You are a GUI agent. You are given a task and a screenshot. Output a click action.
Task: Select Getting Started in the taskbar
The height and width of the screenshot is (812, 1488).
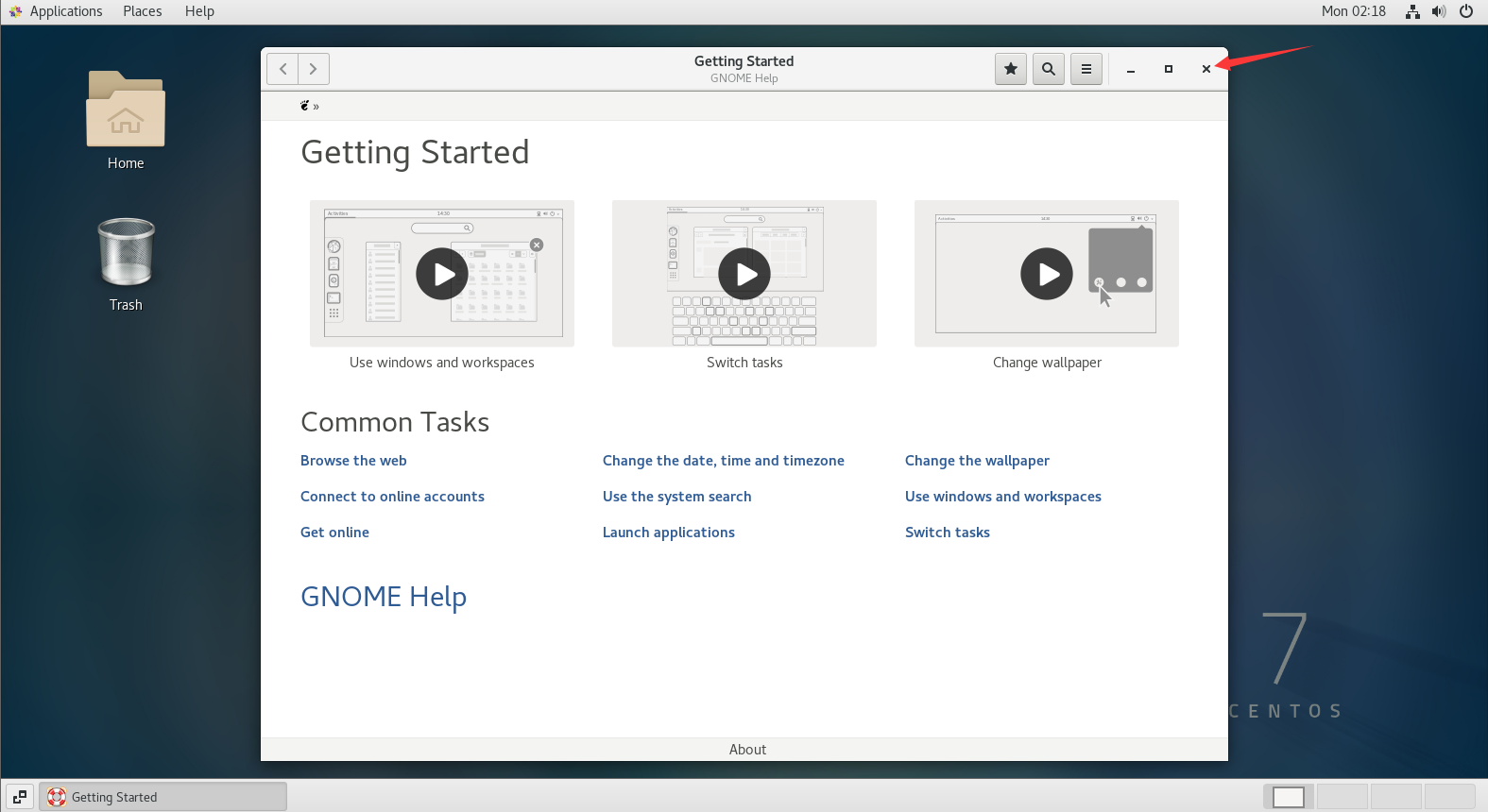[162, 797]
